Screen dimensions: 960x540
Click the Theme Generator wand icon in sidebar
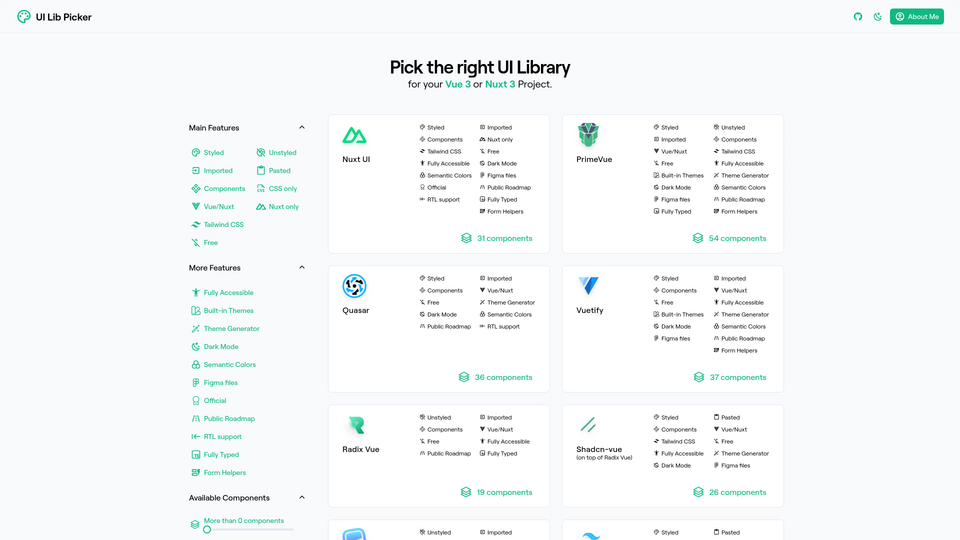(x=196, y=329)
